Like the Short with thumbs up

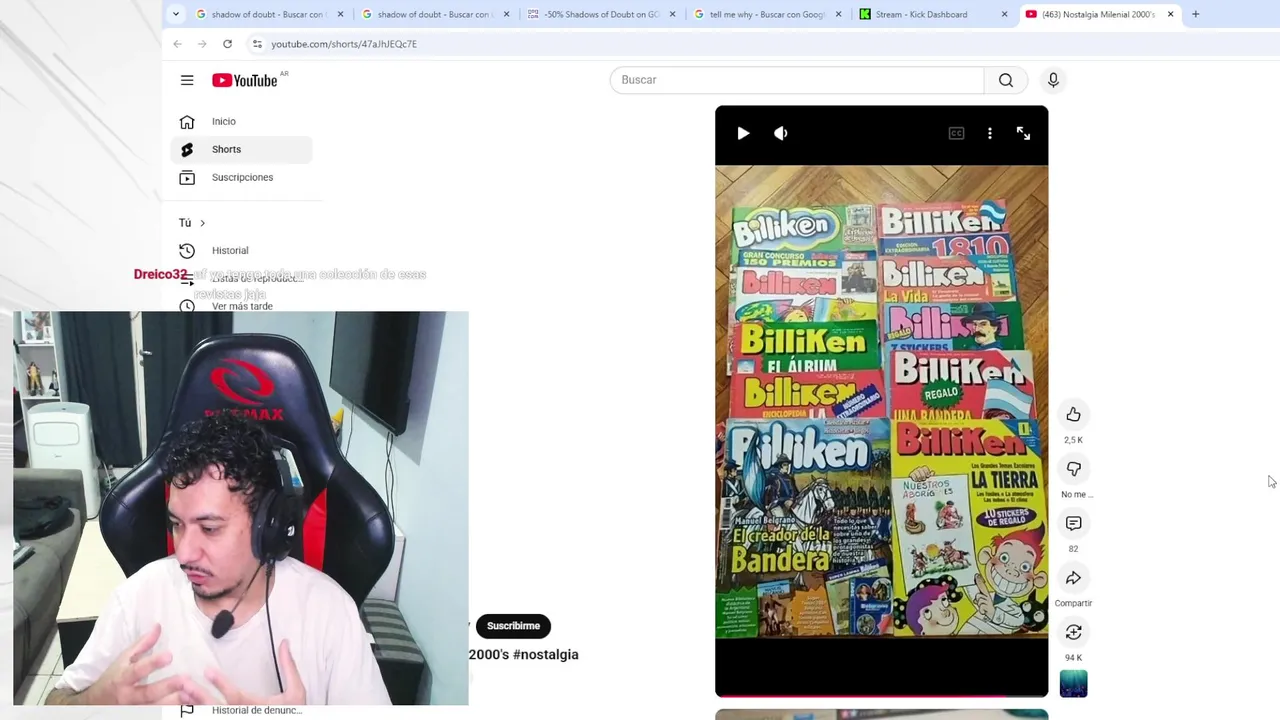[x=1073, y=414]
